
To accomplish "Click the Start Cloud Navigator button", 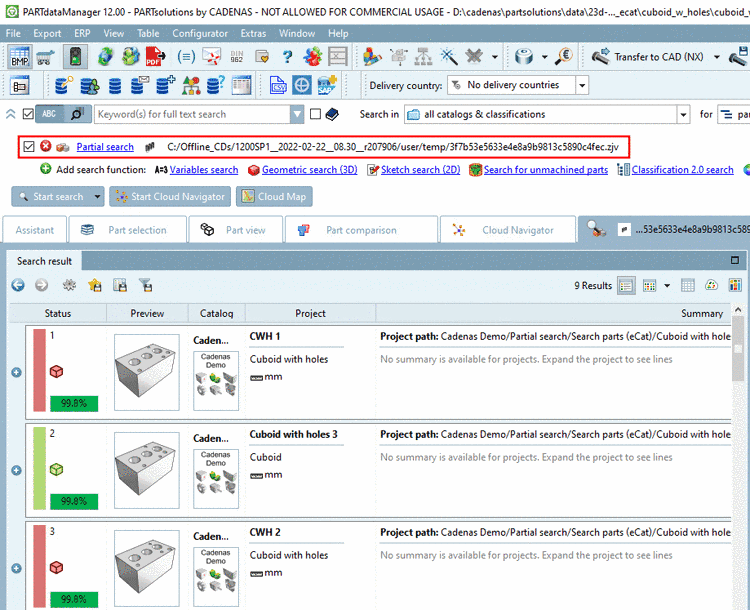I will [x=170, y=197].
